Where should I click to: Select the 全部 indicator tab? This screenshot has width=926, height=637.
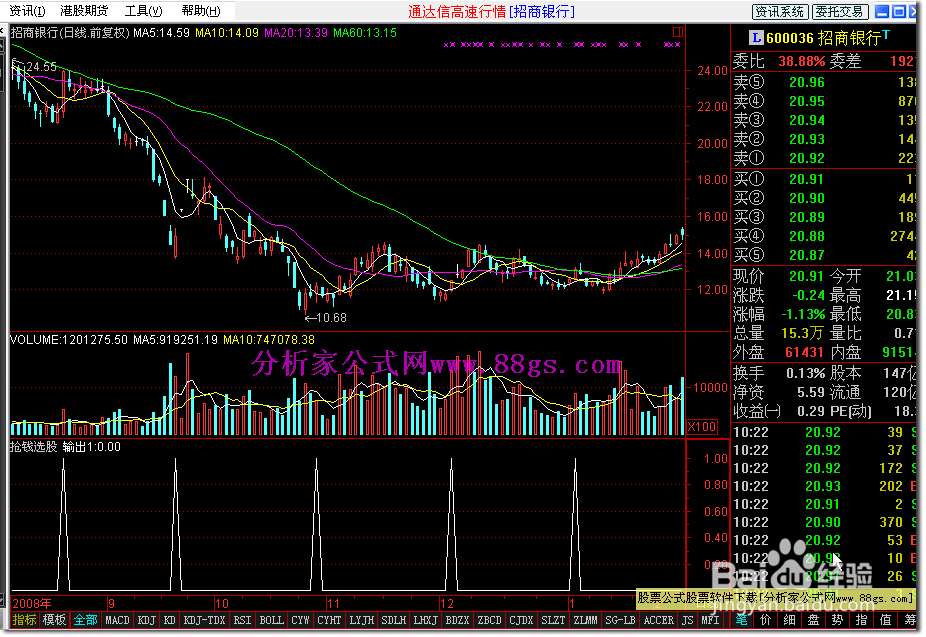86,620
